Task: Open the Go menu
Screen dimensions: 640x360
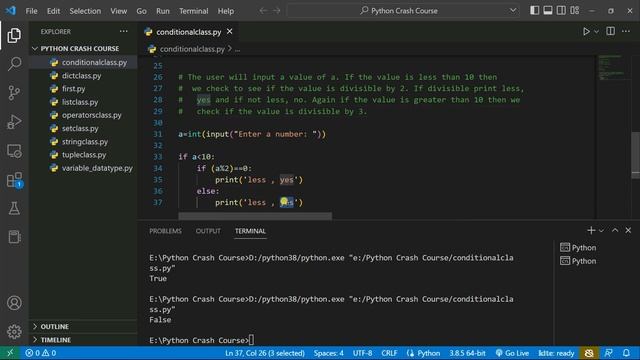Action: pyautogui.click(x=141, y=11)
